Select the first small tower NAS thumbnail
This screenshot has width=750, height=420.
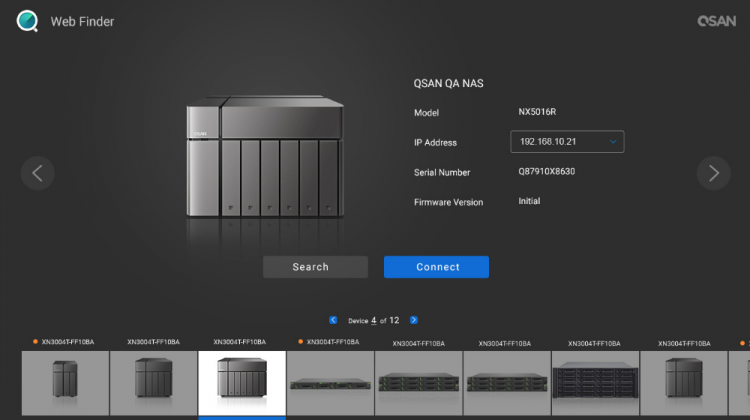point(65,382)
